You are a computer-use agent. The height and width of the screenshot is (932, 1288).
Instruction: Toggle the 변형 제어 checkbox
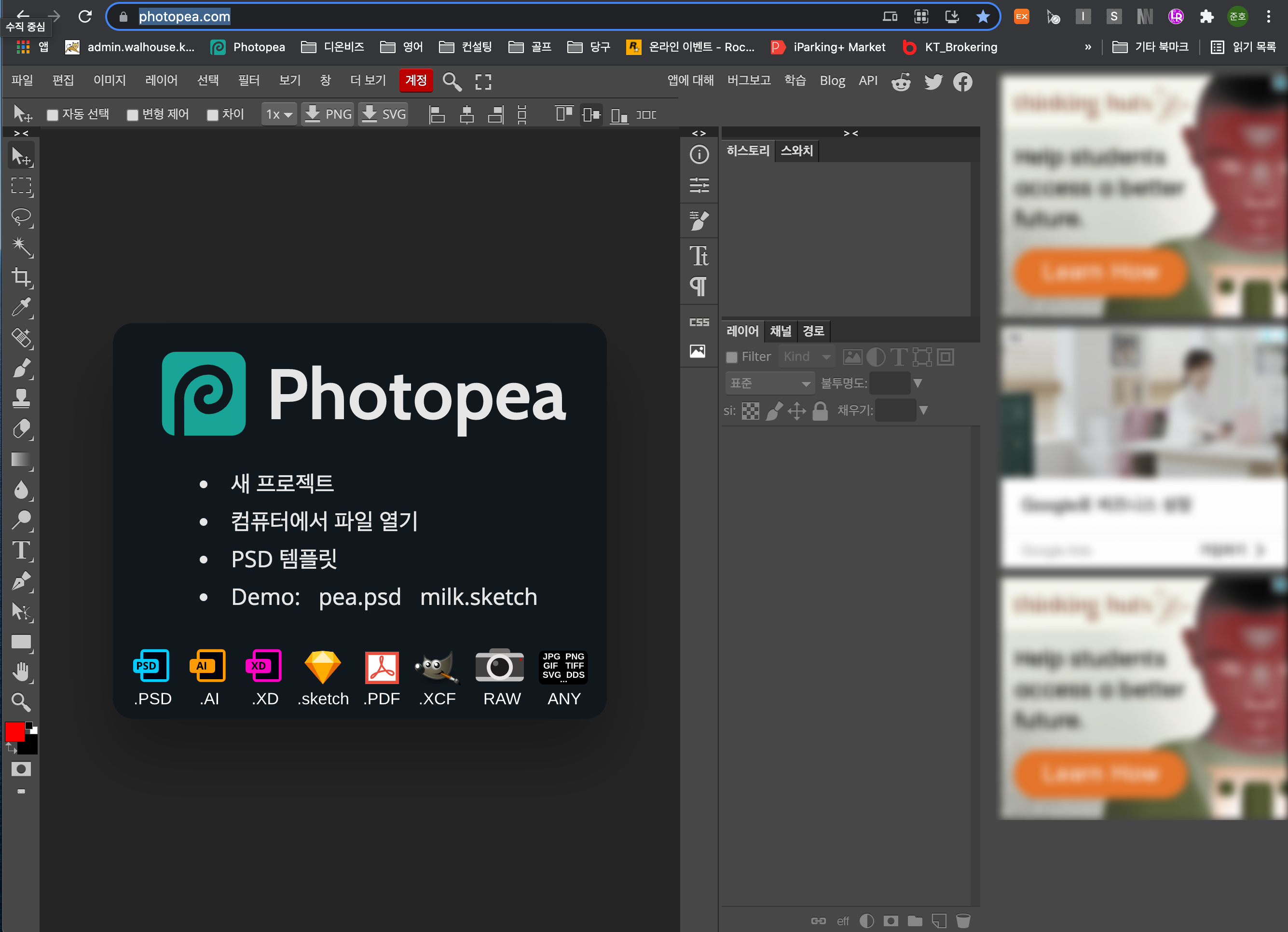point(132,115)
